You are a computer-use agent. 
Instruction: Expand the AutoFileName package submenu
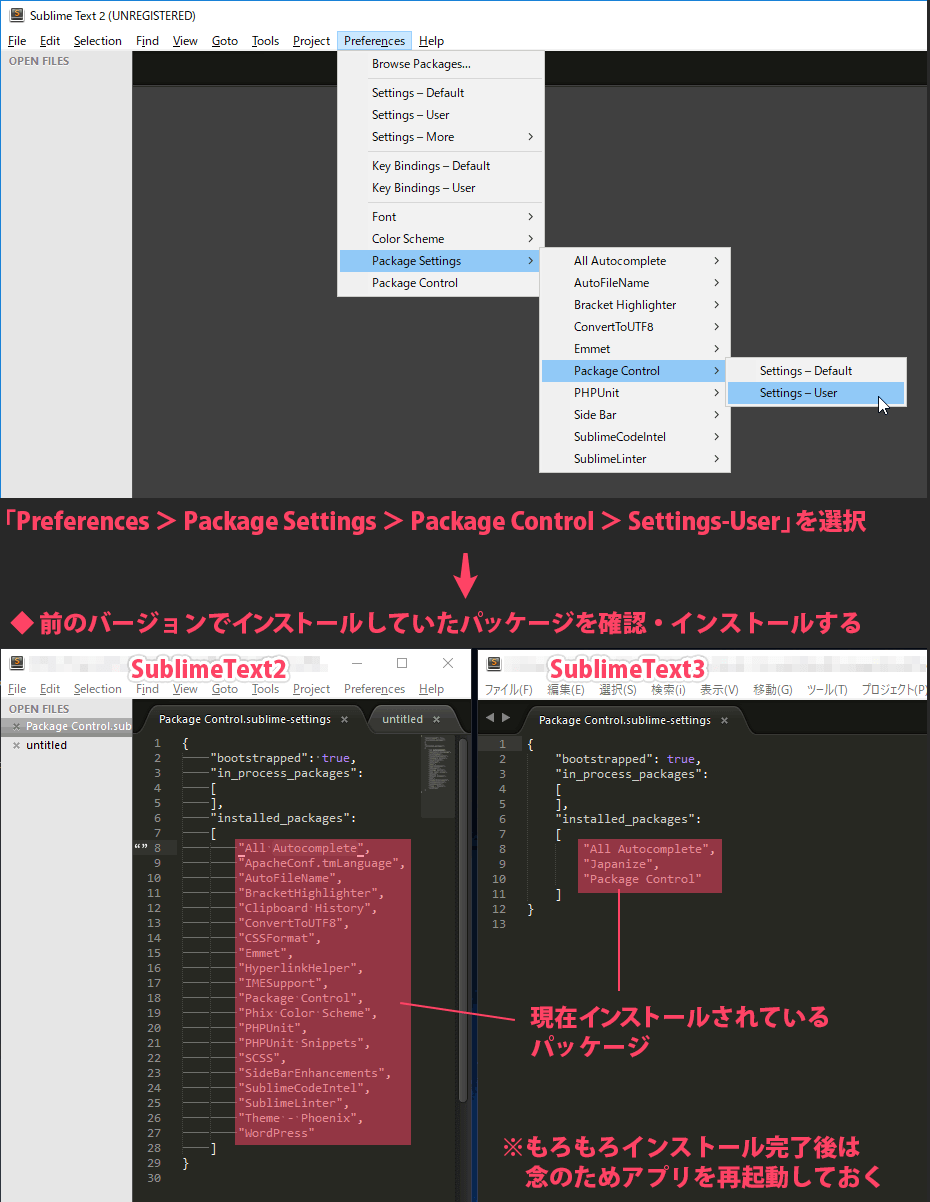point(636,283)
